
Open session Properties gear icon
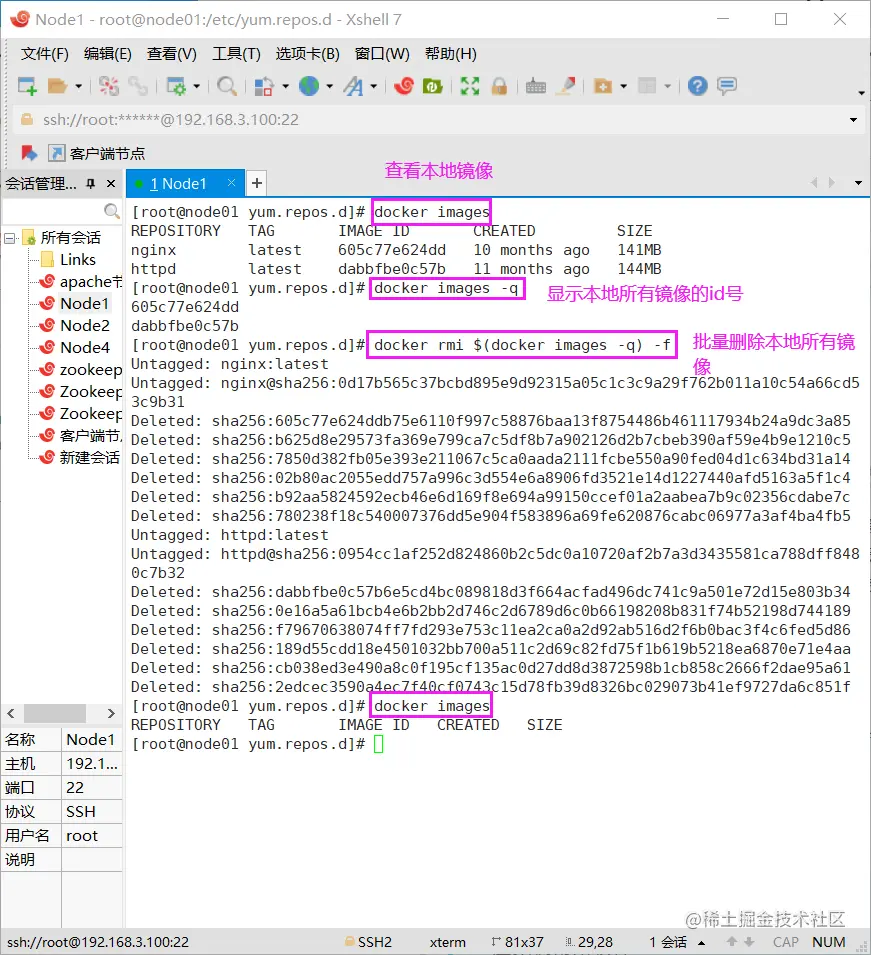177,86
